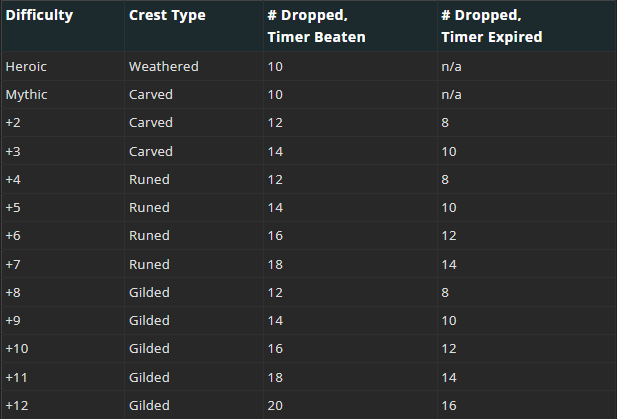The height and width of the screenshot is (419, 617).
Task: Click the +4 difficulty cell
Action: pyautogui.click(x=13, y=179)
